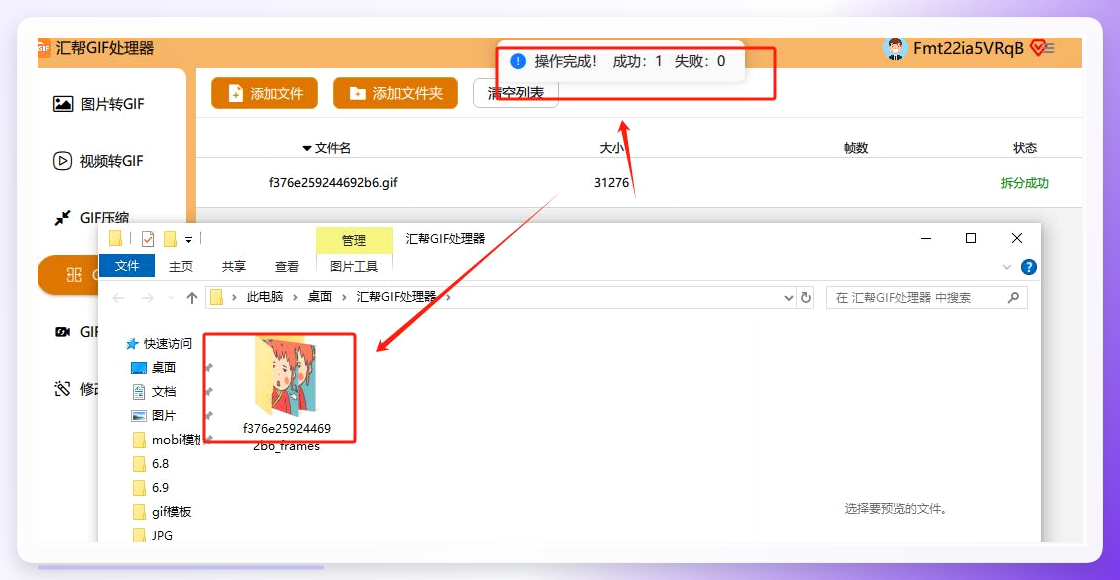Select 桌面 in navigation pane

(x=153, y=368)
